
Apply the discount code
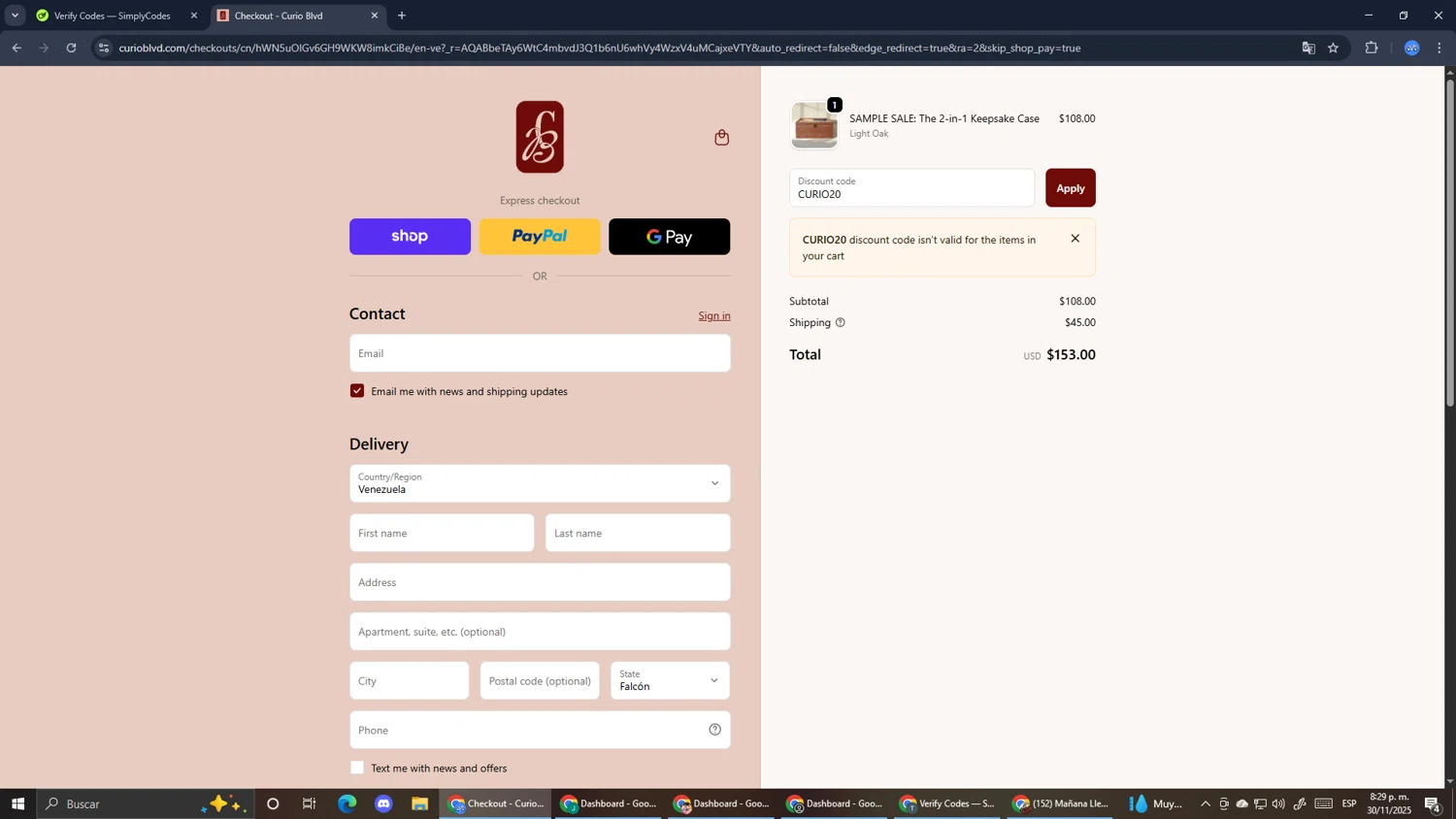coord(1070,188)
